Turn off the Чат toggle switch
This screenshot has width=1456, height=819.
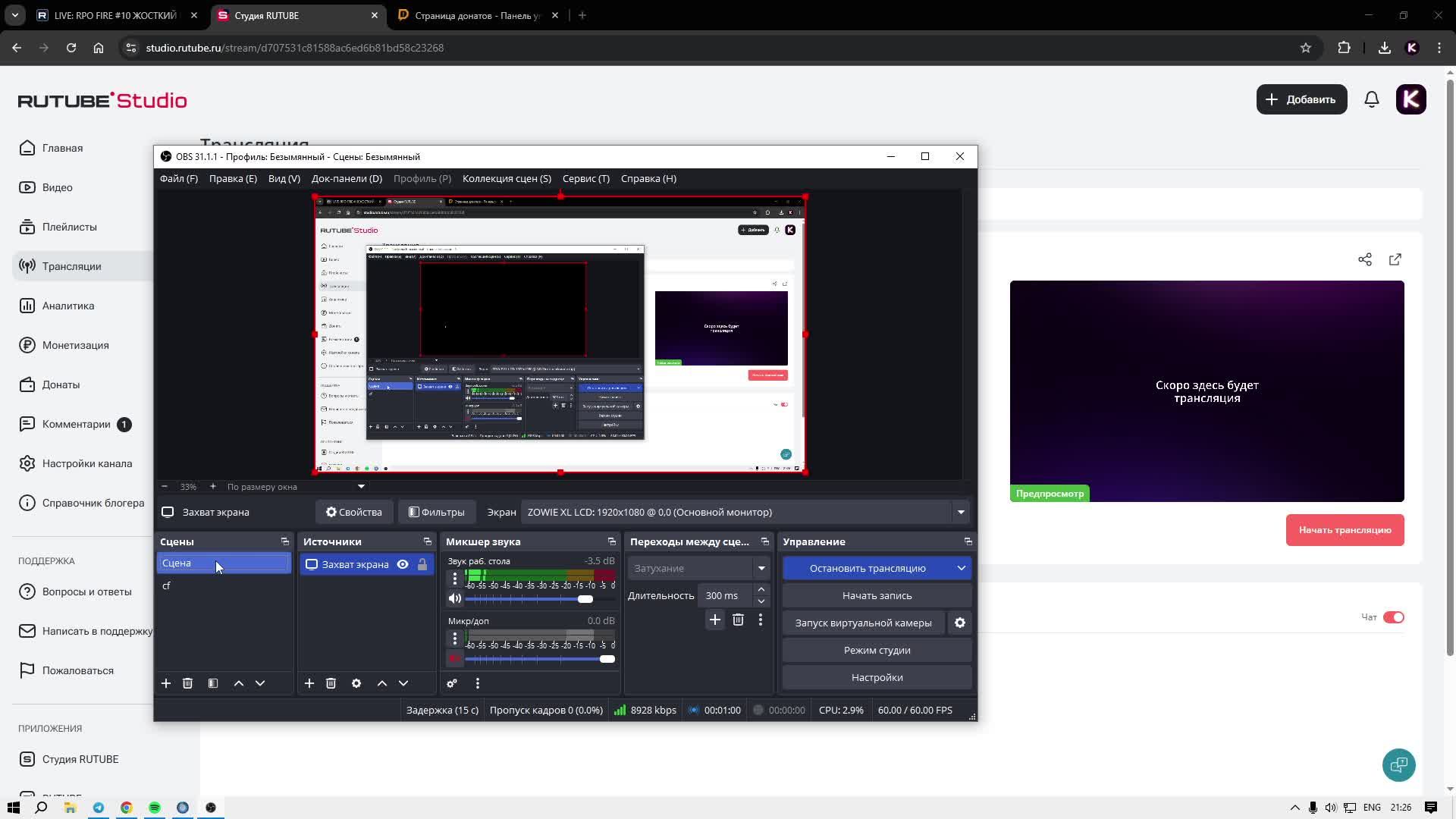point(1394,617)
